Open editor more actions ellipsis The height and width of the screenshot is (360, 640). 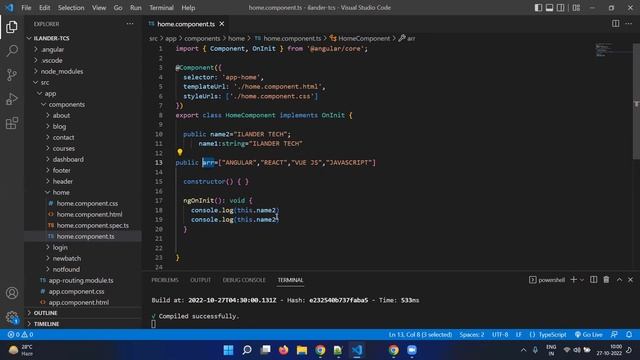click(629, 24)
